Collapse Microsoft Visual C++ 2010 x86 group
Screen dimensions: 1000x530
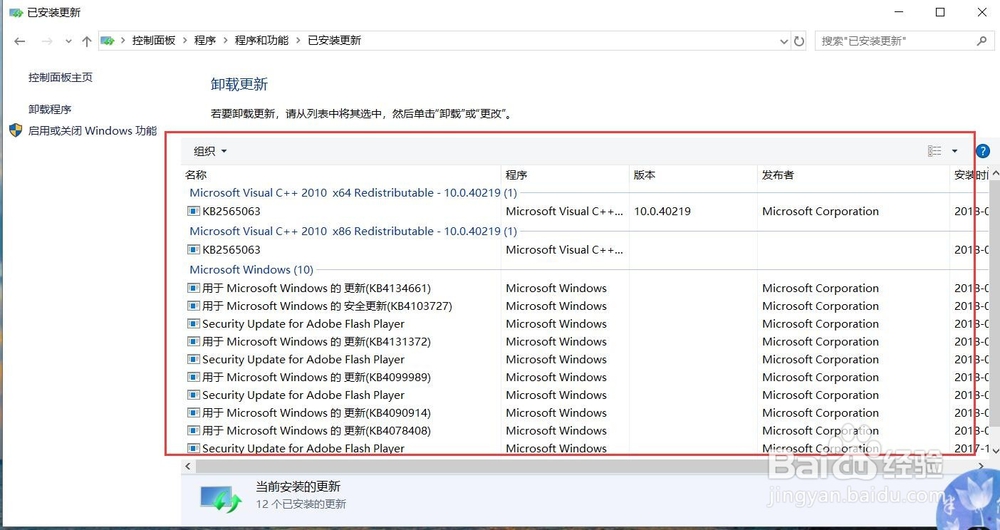[x=353, y=231]
